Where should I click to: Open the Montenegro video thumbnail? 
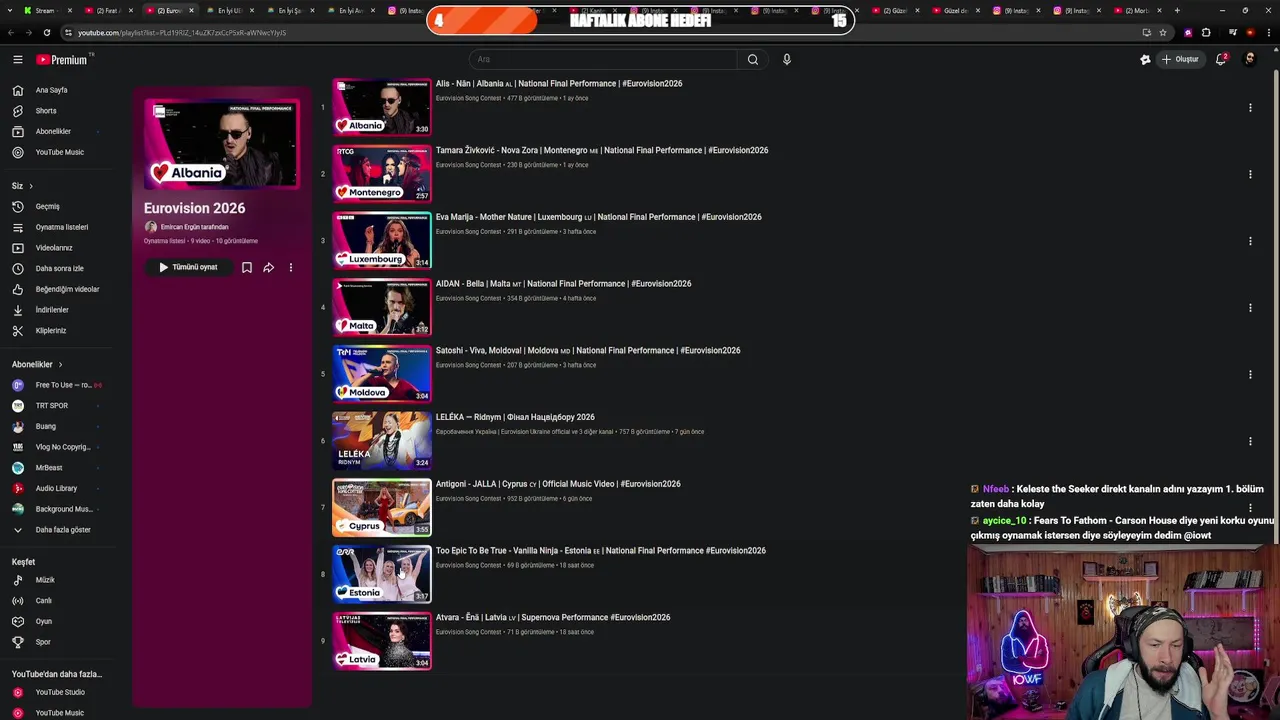(x=382, y=174)
